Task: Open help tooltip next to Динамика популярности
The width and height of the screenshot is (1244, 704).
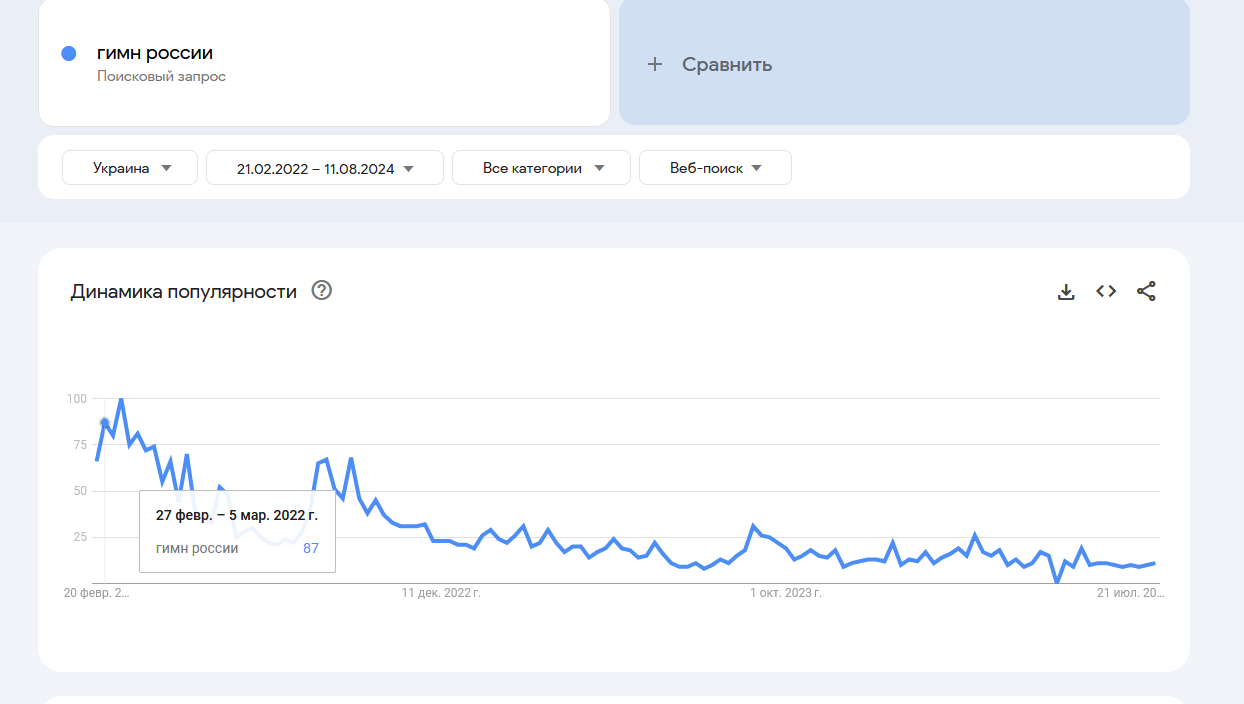Action: tap(321, 291)
